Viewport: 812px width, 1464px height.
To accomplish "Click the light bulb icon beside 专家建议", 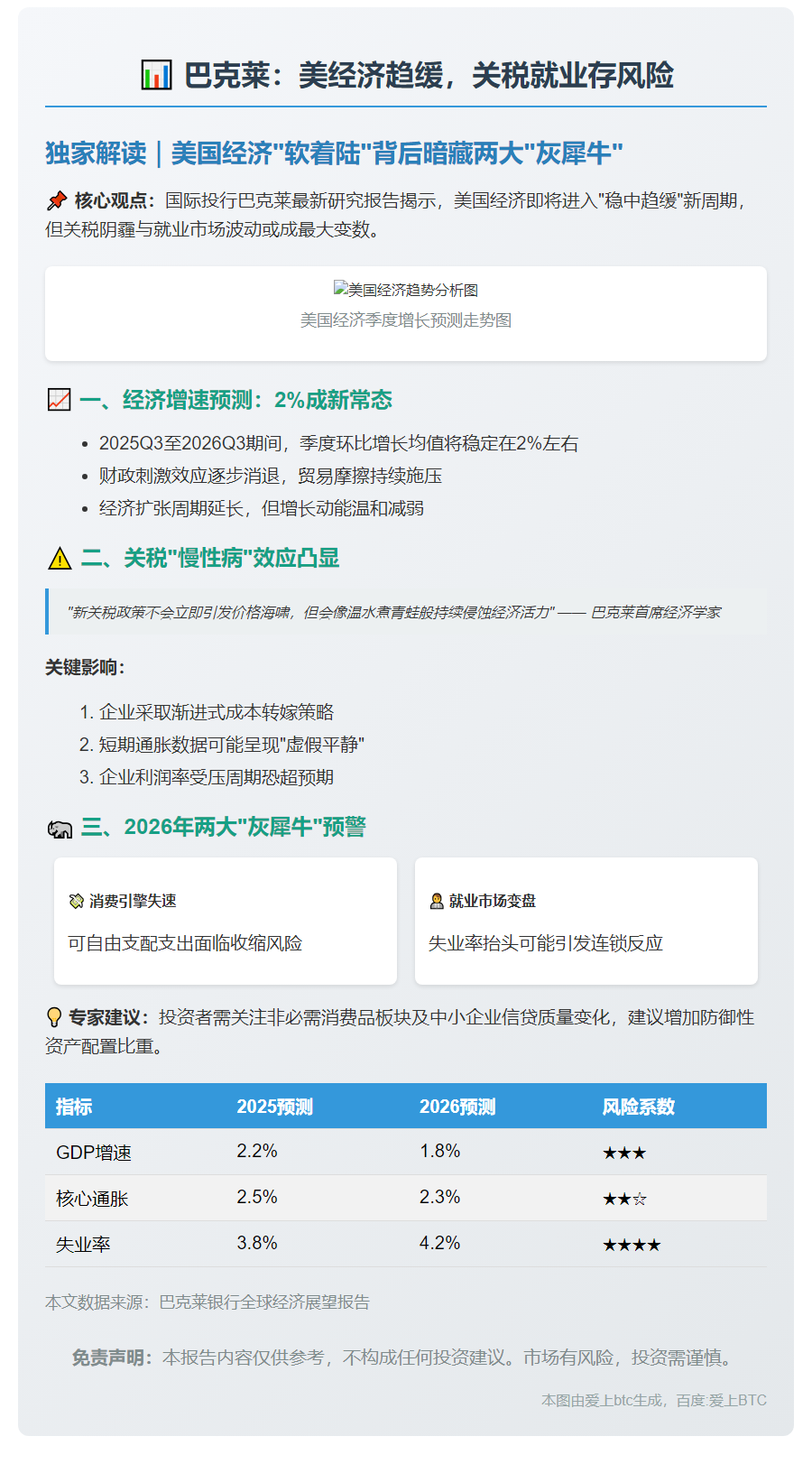I will click(54, 1017).
